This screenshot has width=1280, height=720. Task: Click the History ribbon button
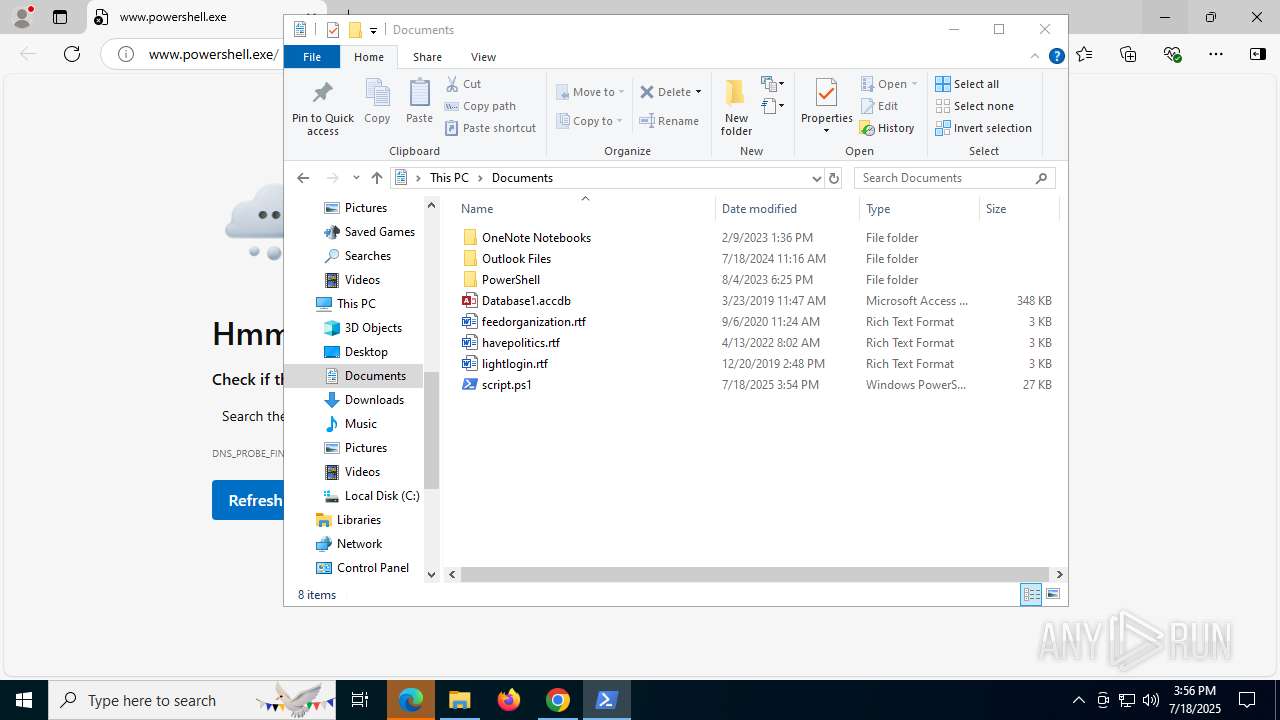point(887,128)
